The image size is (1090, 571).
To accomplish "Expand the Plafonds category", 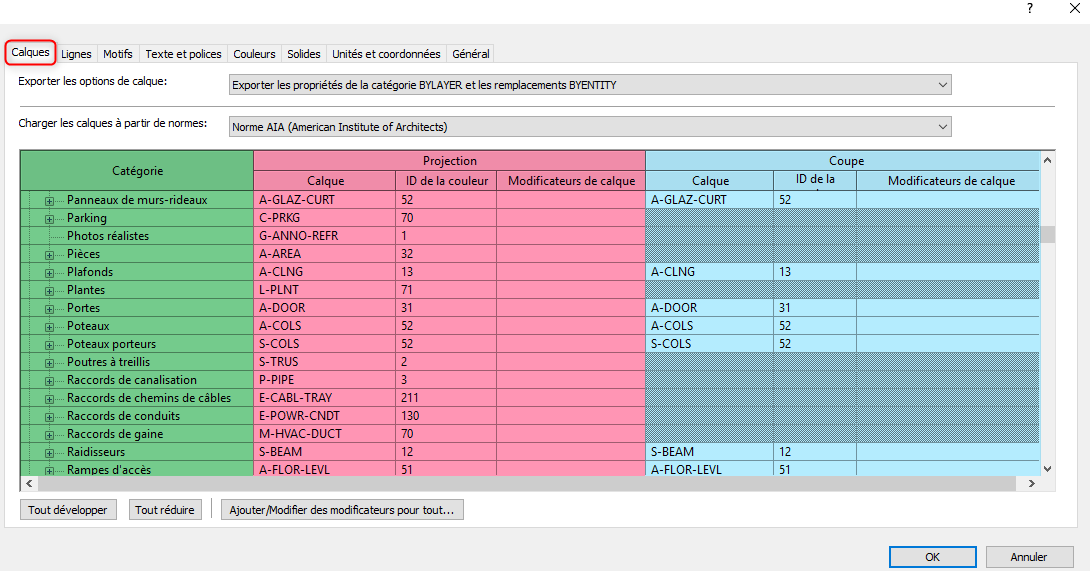I will pyautogui.click(x=49, y=273).
